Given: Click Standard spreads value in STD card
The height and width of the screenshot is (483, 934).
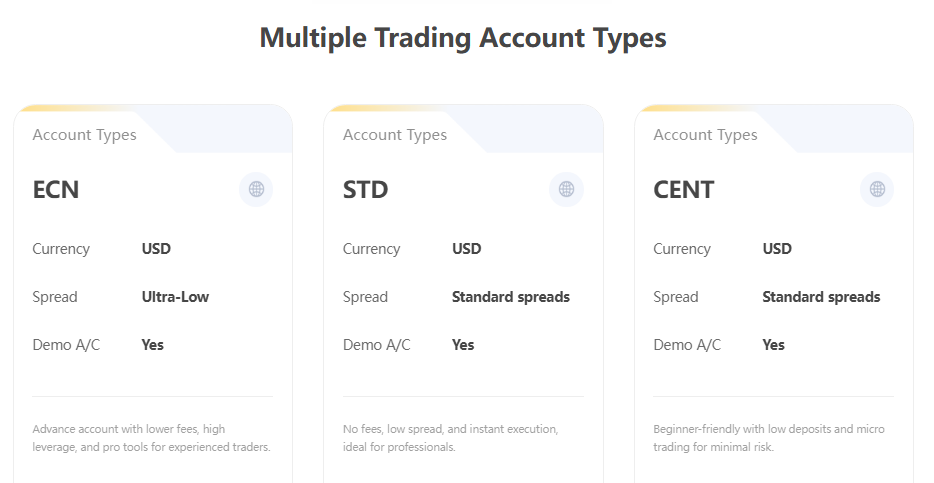Looking at the screenshot, I should [510, 297].
